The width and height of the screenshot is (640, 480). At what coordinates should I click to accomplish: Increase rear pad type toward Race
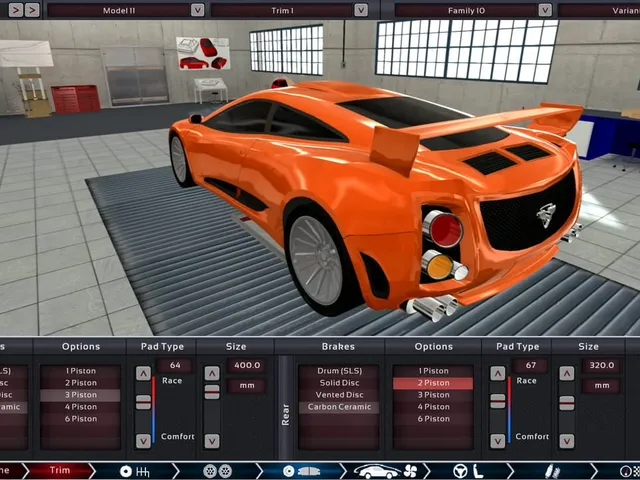click(x=498, y=373)
